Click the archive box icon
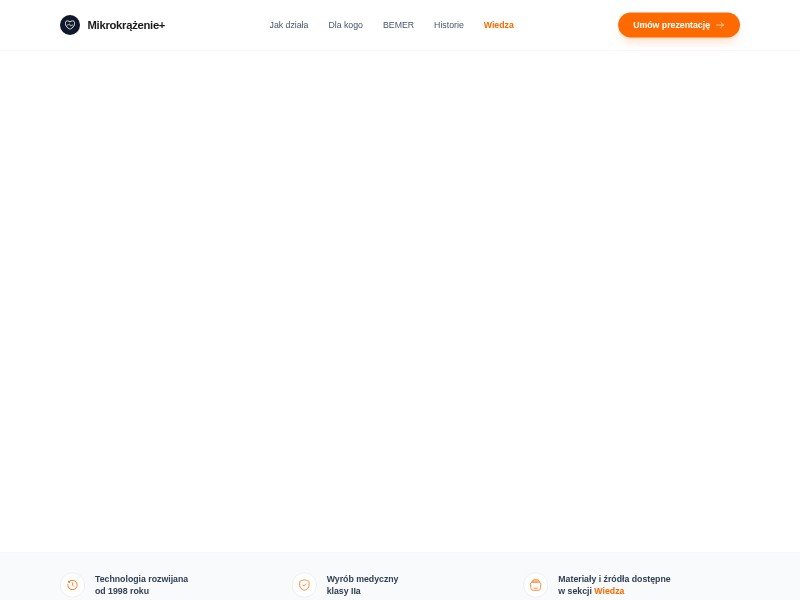 pos(535,585)
